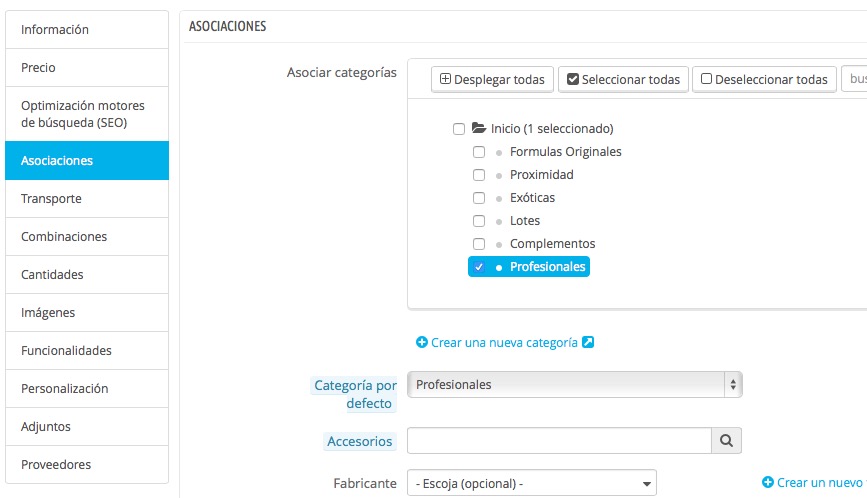
Task: Select the Lotes category item
Action: [524, 221]
